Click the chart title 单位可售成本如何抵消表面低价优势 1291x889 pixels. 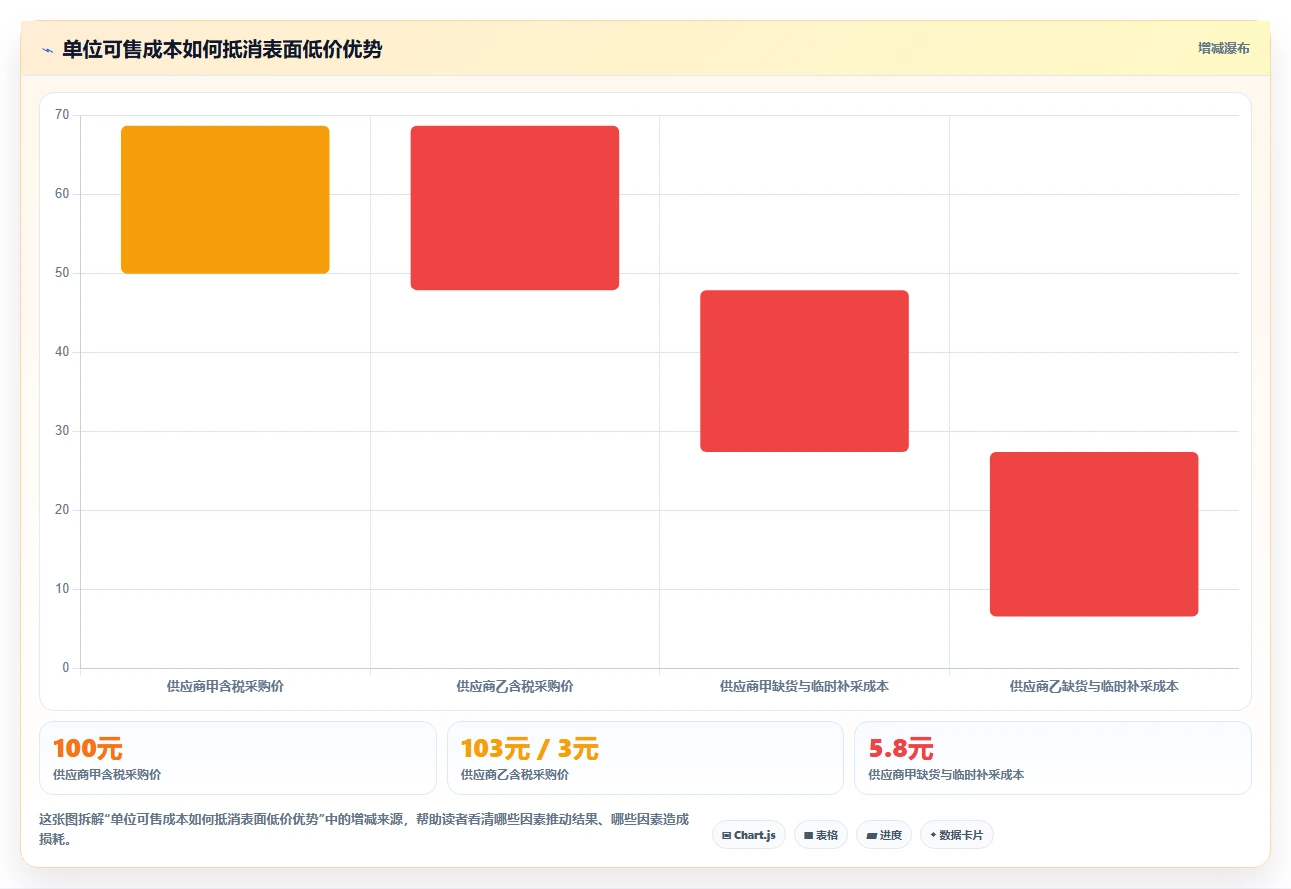pos(222,49)
